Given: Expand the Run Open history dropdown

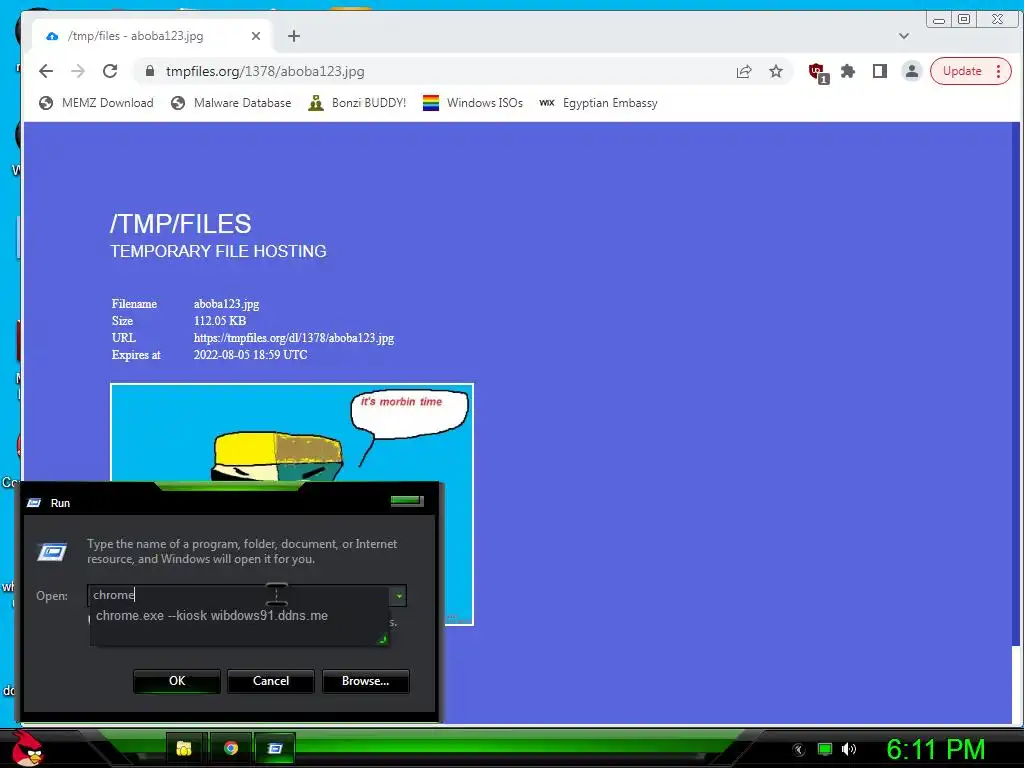Looking at the screenshot, I should (398, 596).
